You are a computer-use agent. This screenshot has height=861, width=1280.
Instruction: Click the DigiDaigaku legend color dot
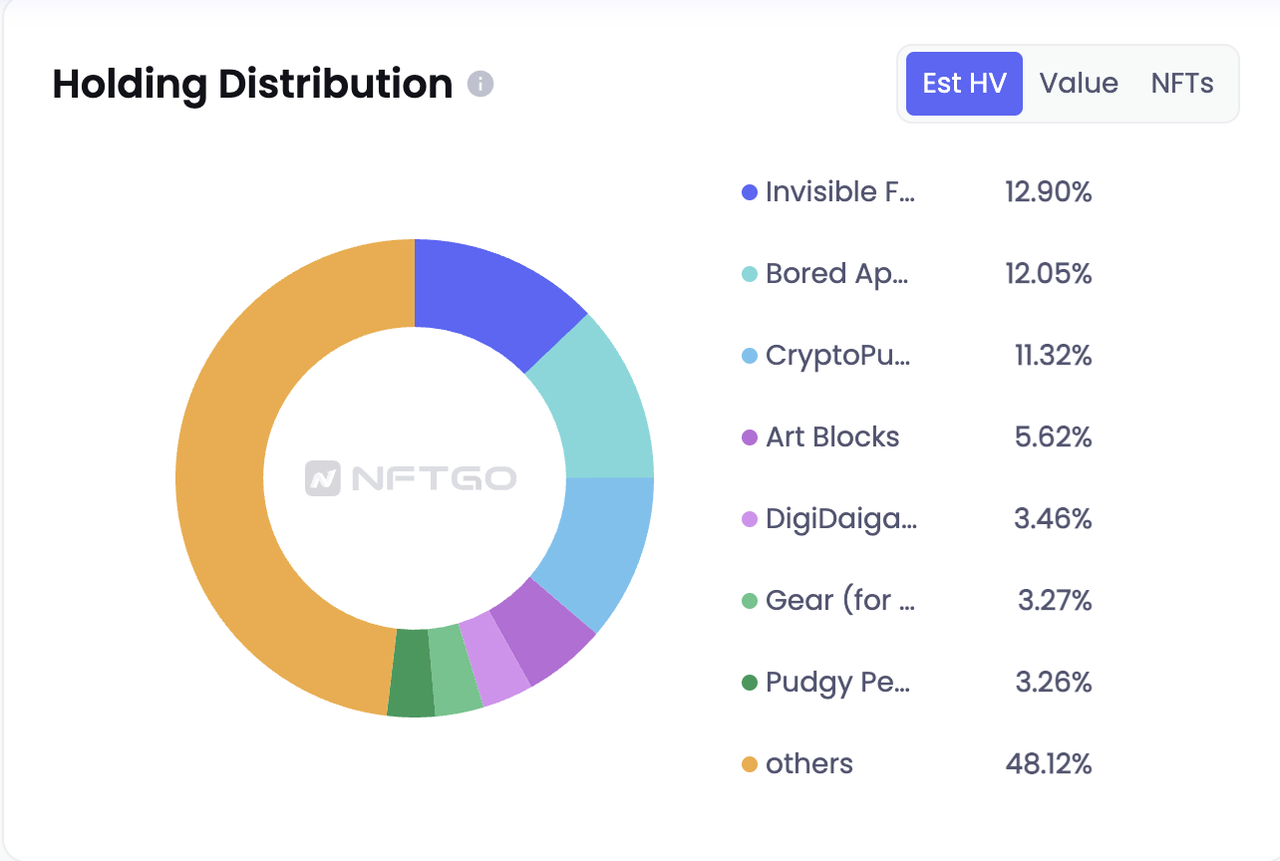pyautogui.click(x=749, y=519)
